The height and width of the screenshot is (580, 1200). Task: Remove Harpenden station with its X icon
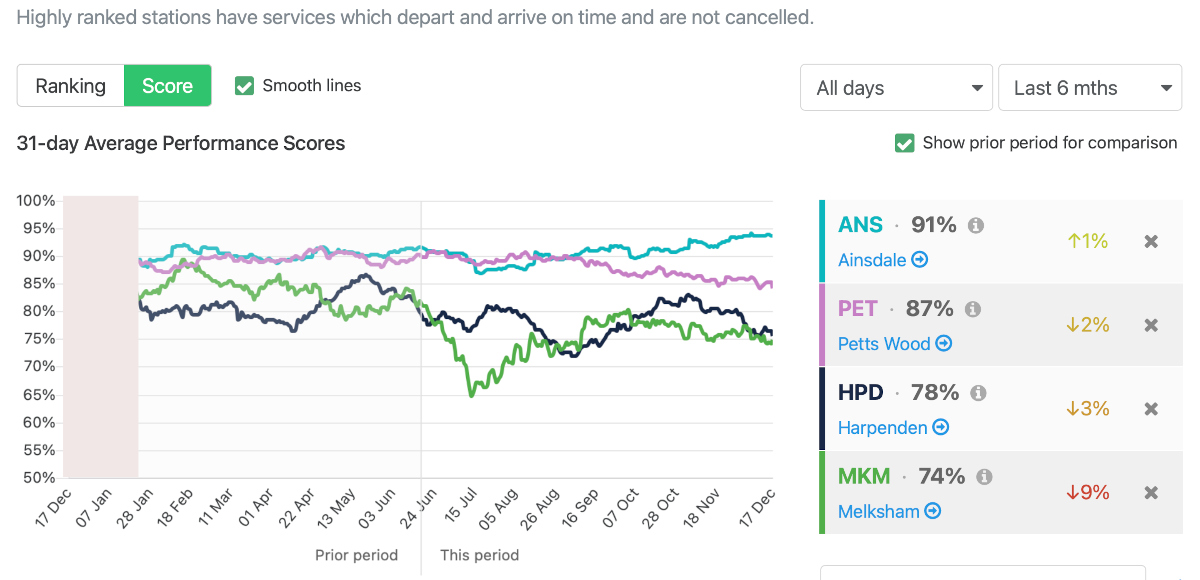[1151, 408]
